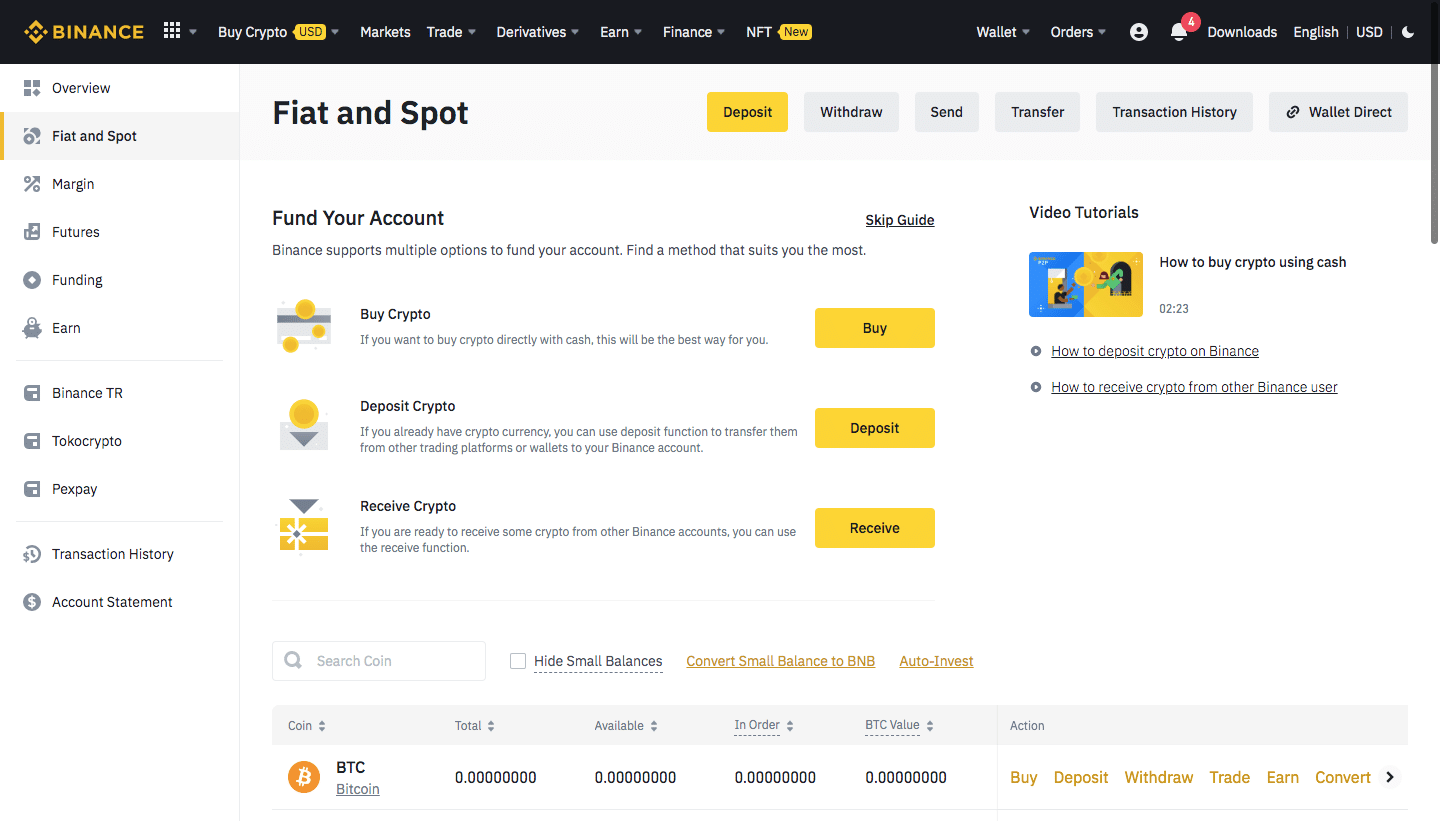The image size is (1440, 821).
Task: Click the Bitcoin coin icon
Action: 304,777
